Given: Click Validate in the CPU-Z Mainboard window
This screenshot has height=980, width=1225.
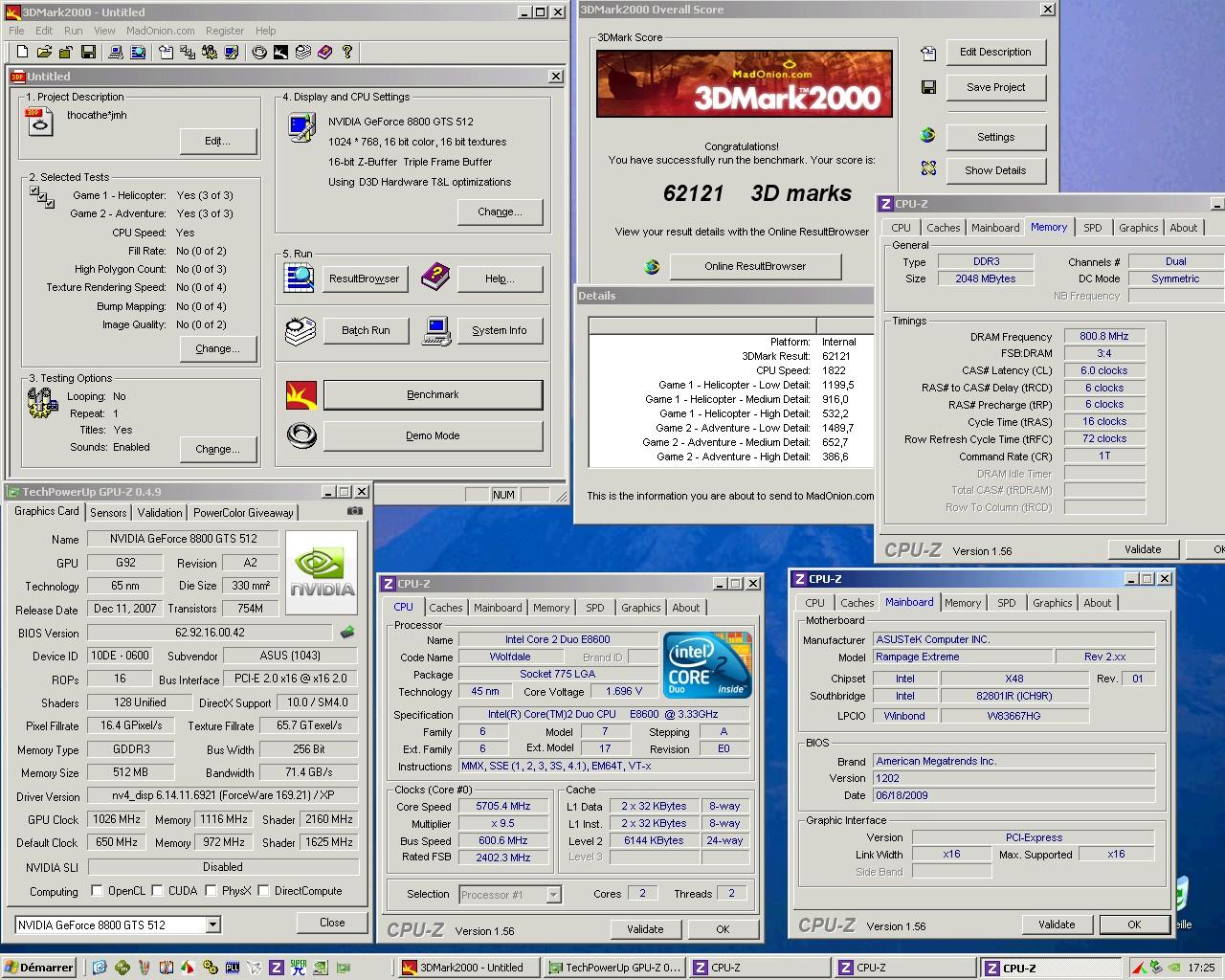Looking at the screenshot, I should click(x=1057, y=924).
